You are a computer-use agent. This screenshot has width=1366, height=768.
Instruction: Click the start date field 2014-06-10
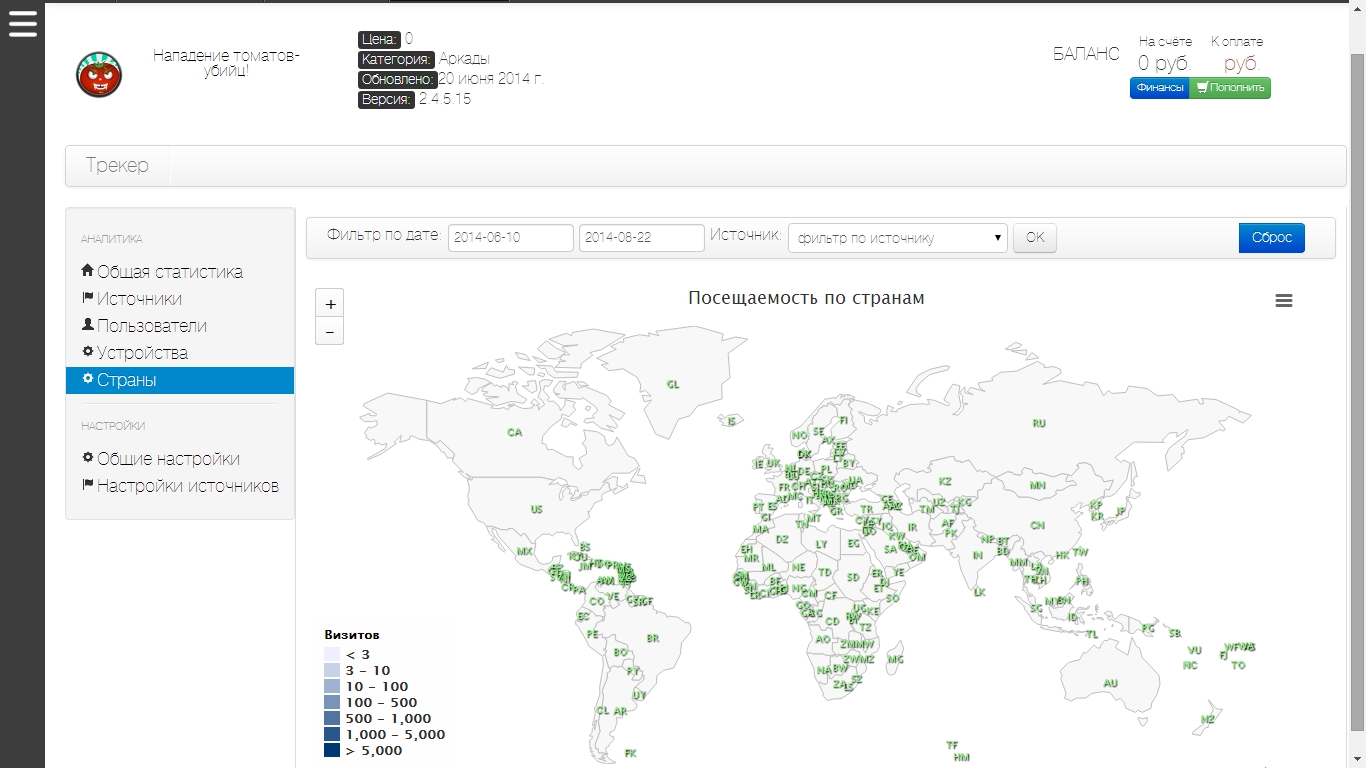click(510, 238)
